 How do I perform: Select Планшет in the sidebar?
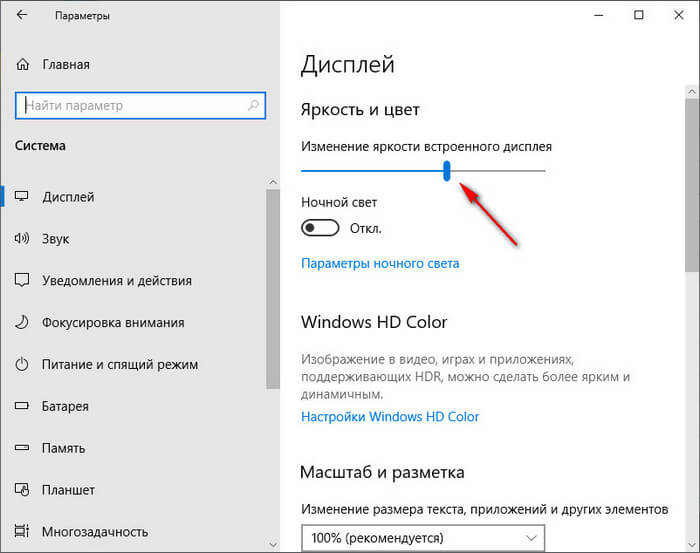[68, 490]
